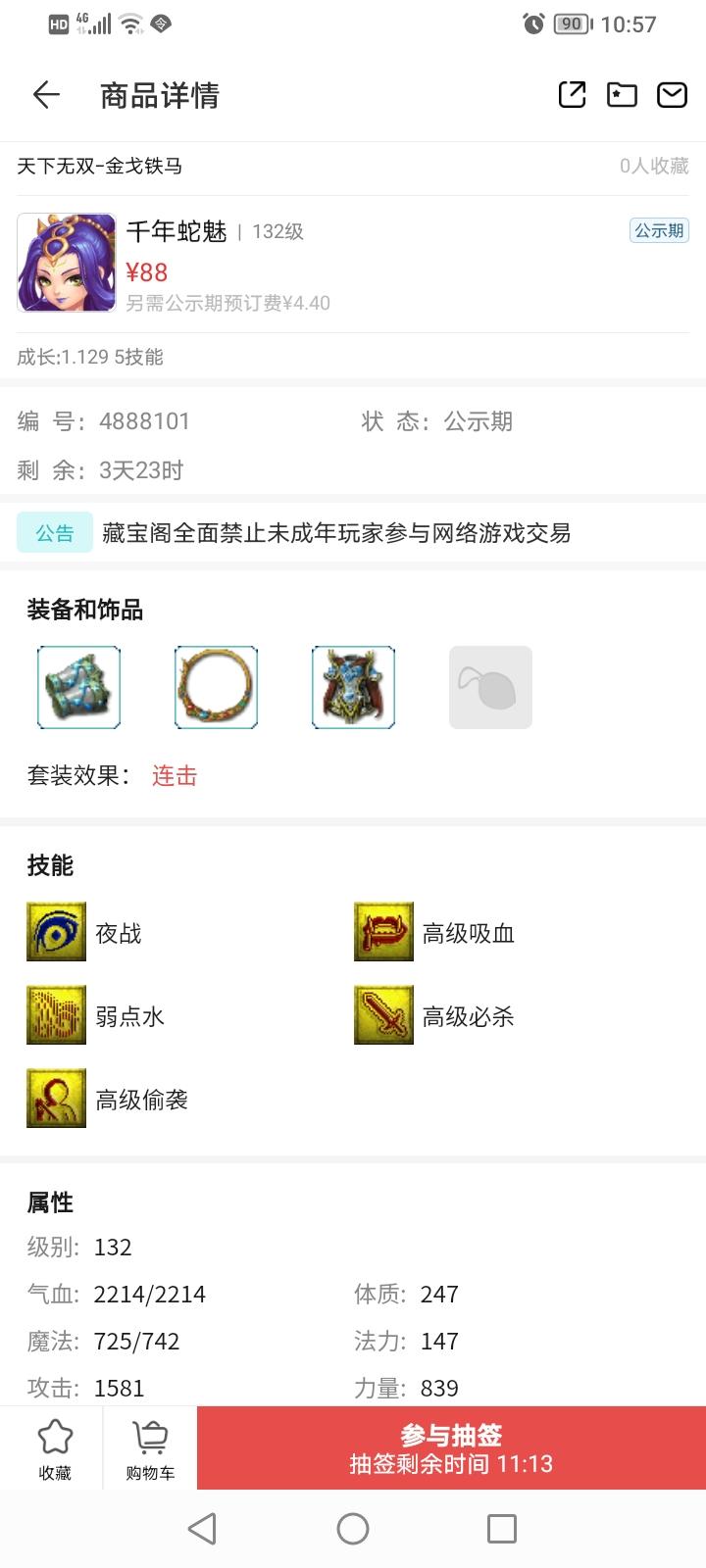View the collar ring equipment item
Screen dimensions: 706x1568
click(216, 687)
